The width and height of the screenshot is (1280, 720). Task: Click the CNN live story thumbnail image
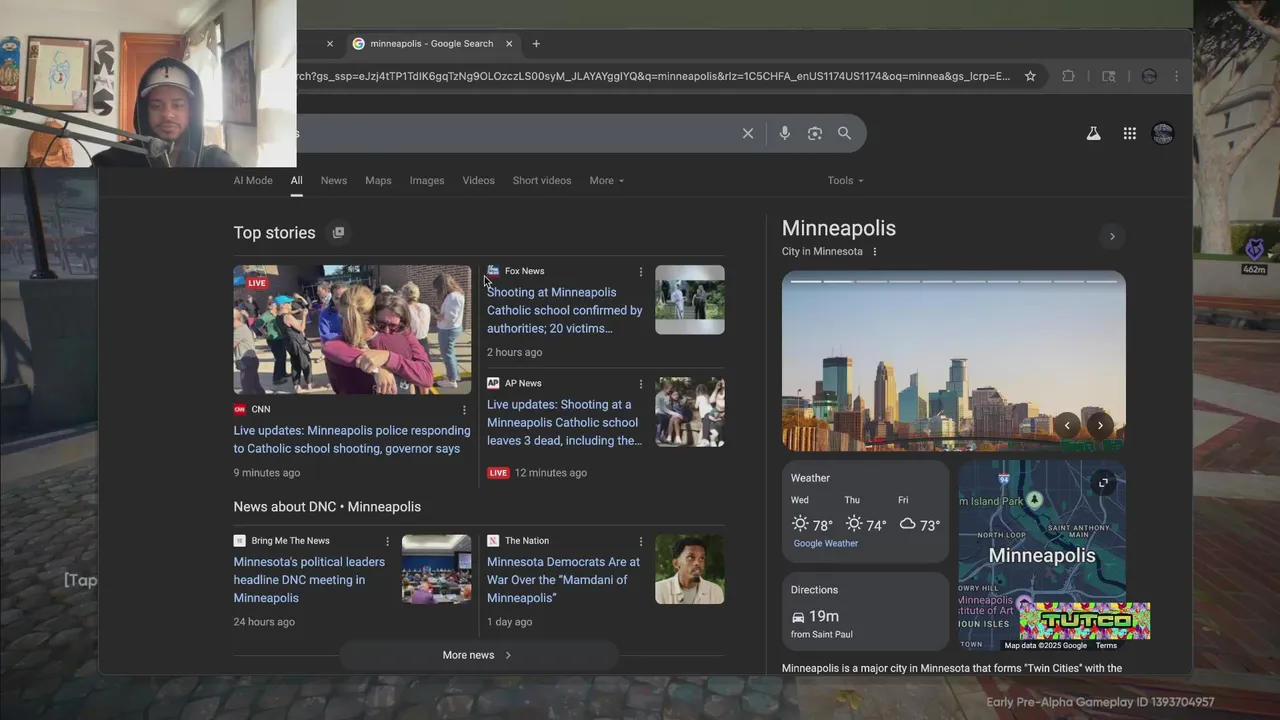click(x=352, y=330)
